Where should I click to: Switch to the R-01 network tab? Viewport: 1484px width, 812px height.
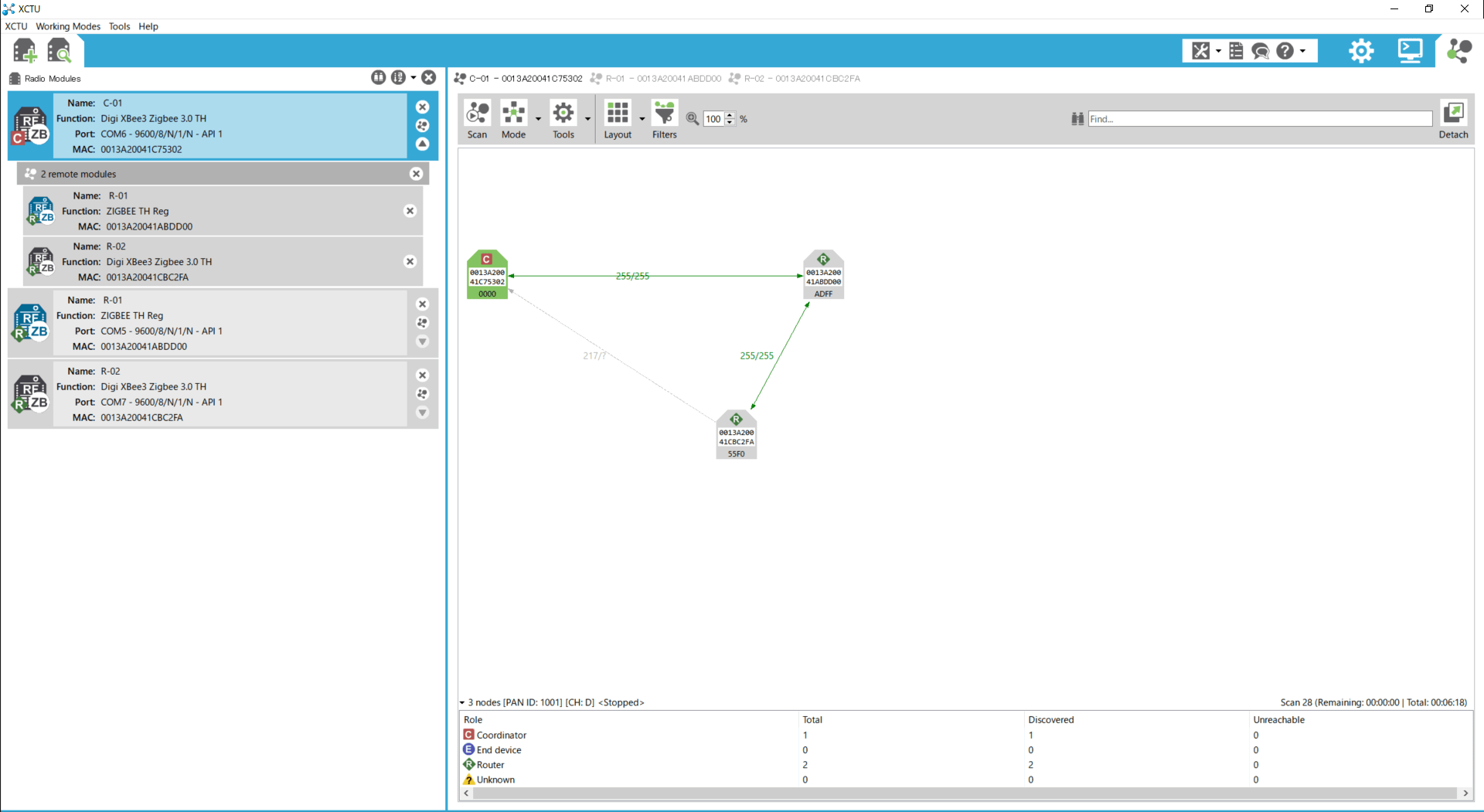(x=655, y=78)
